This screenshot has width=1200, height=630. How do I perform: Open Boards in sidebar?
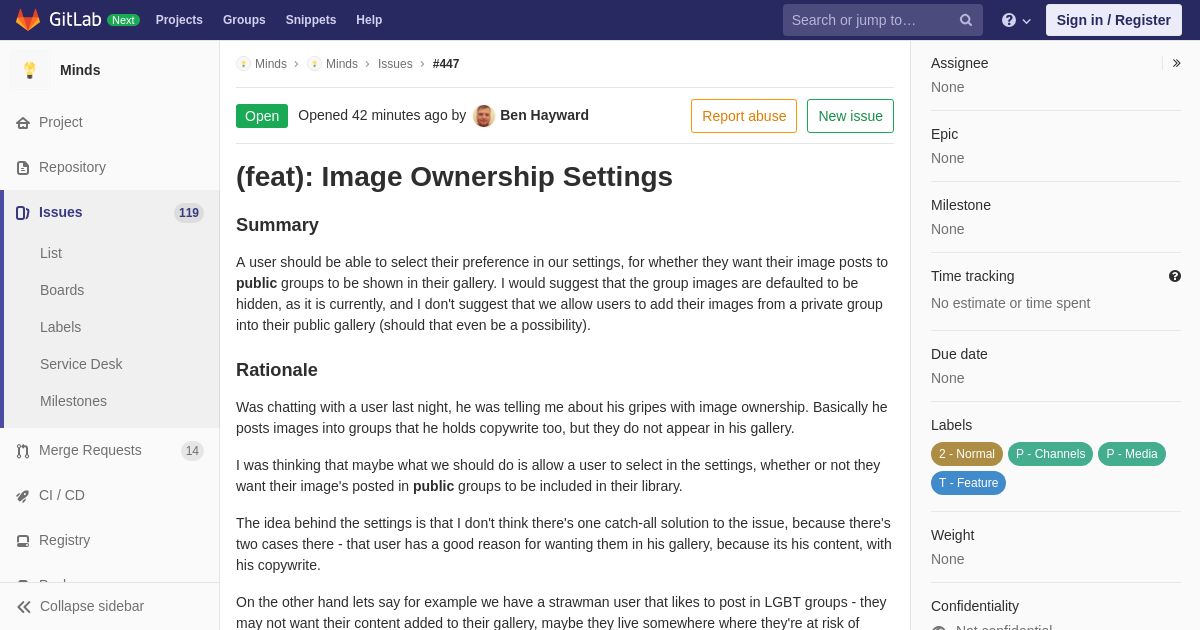pos(62,290)
